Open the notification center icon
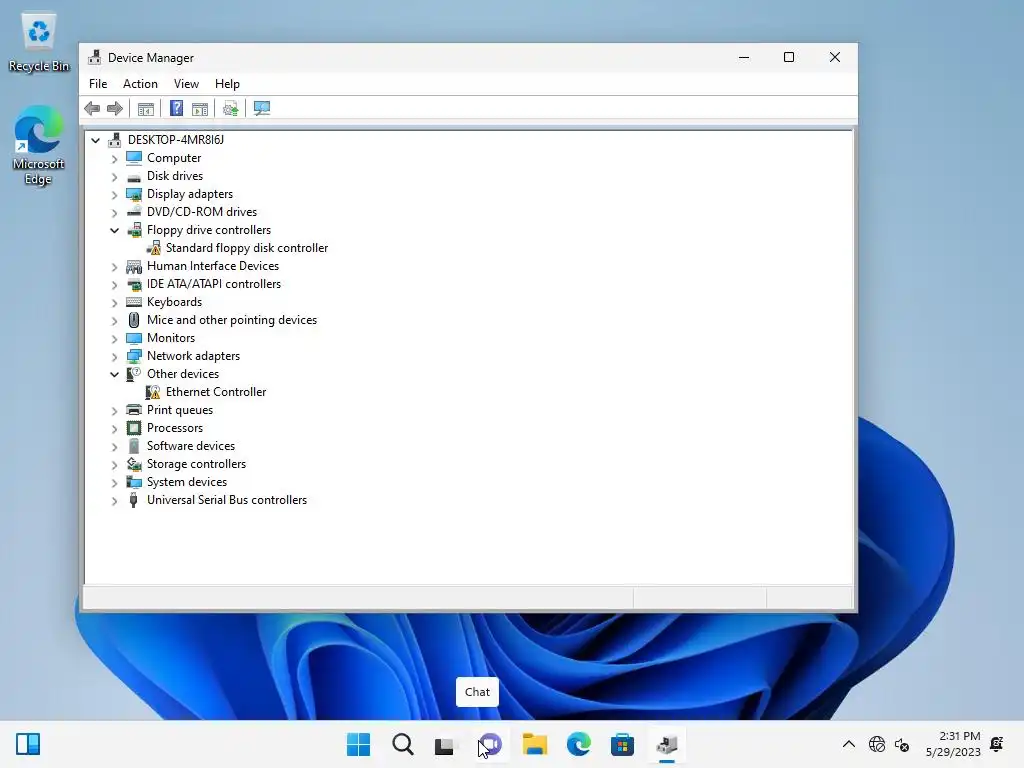 click(x=997, y=744)
